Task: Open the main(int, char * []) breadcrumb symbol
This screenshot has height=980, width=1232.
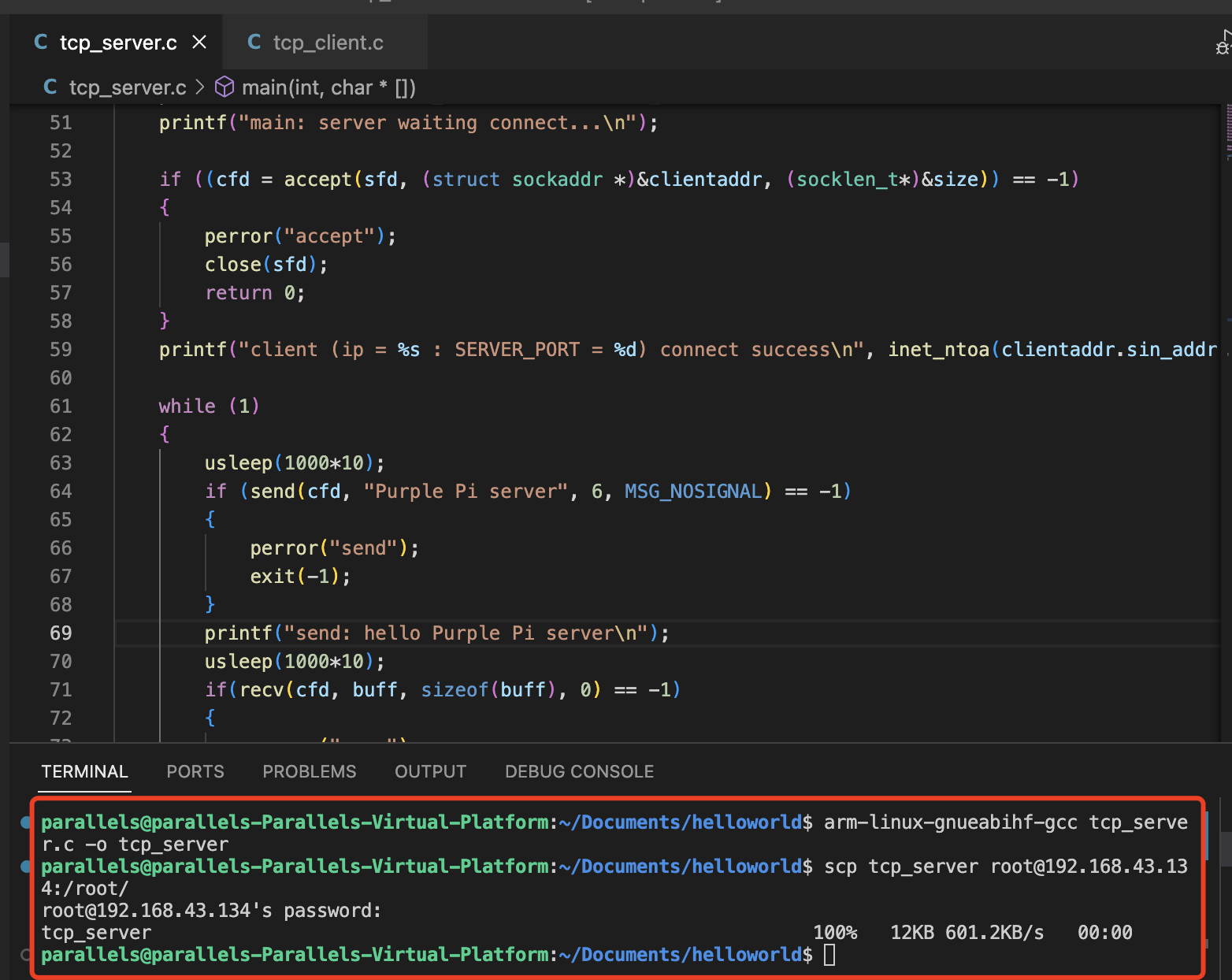Action: (x=328, y=87)
